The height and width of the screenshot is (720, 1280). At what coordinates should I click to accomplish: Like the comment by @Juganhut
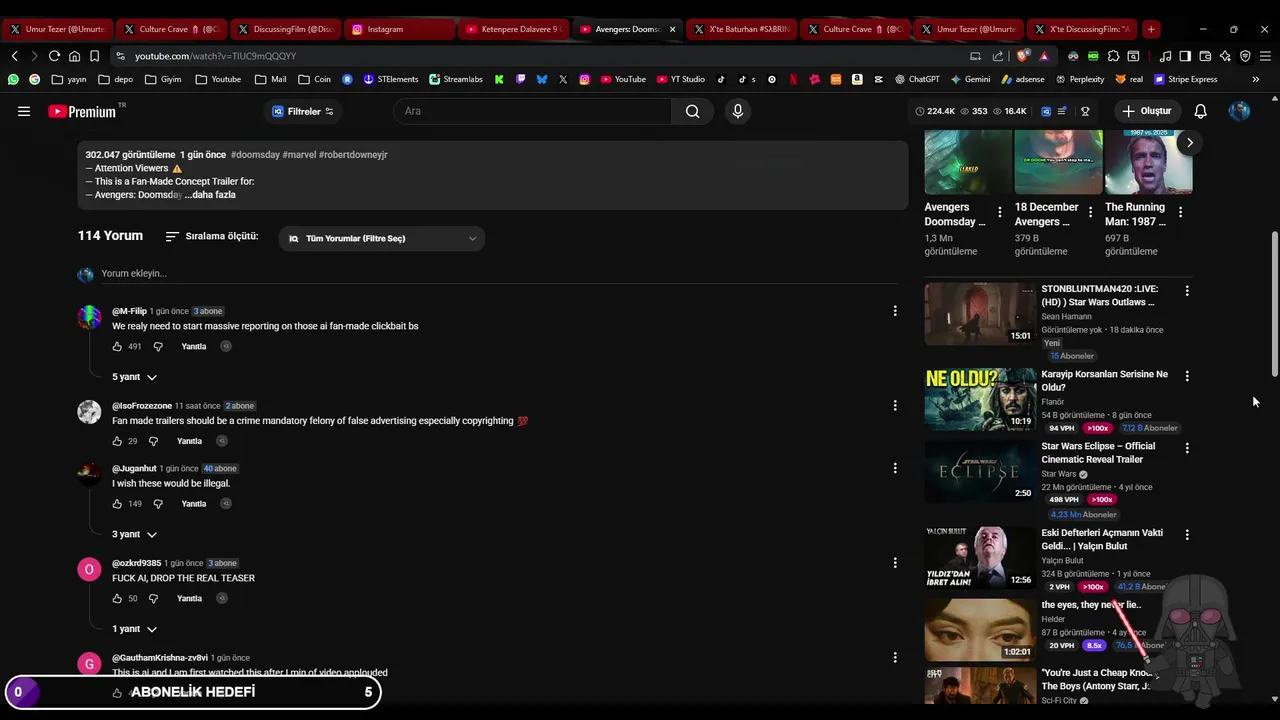pos(117,504)
